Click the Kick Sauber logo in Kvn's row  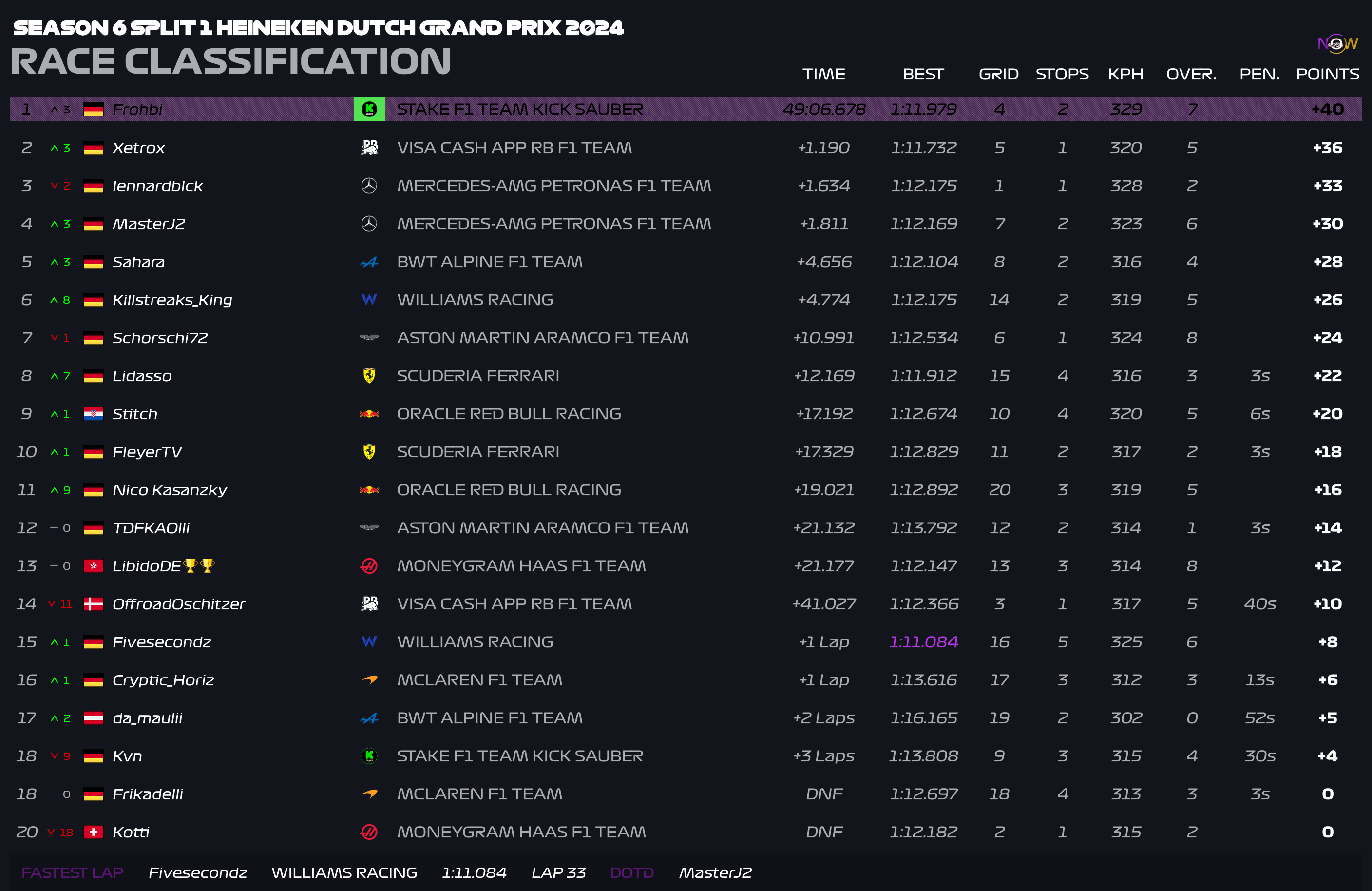click(369, 755)
